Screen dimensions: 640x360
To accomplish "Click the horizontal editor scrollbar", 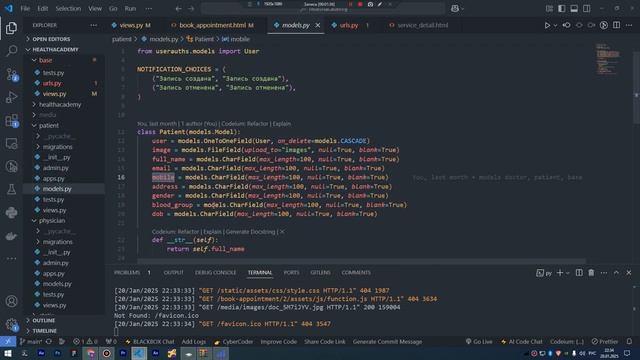I will tap(361, 261).
